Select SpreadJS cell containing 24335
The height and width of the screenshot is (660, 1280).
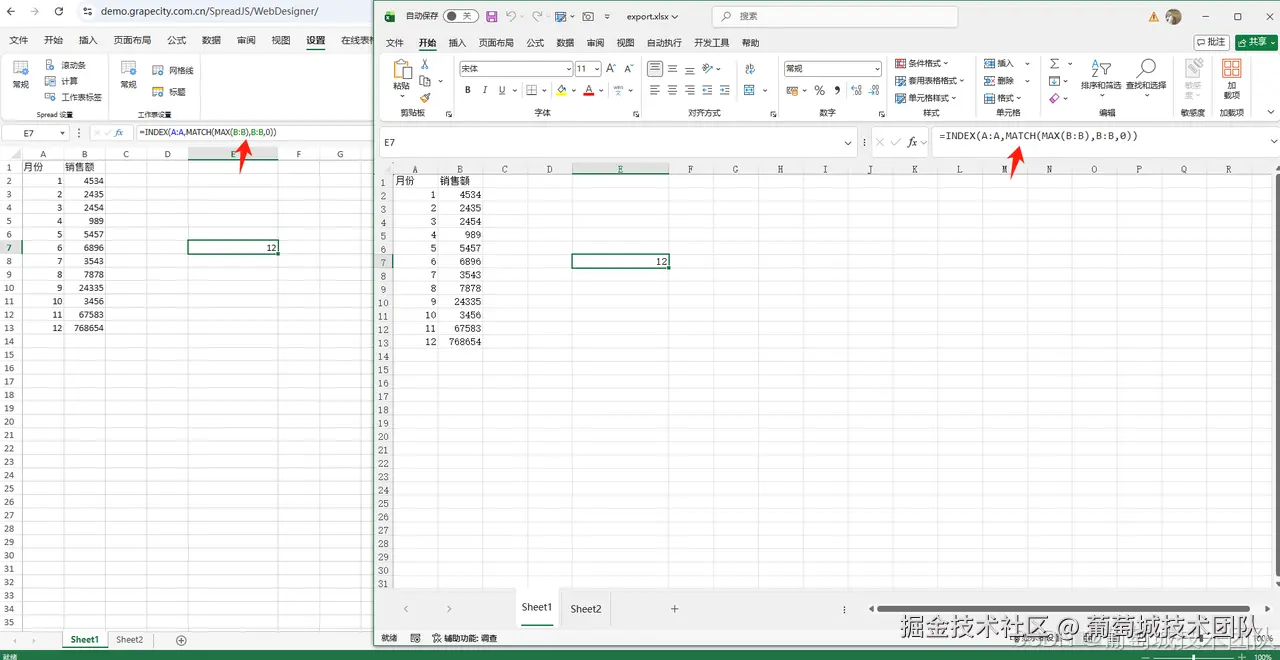84,287
